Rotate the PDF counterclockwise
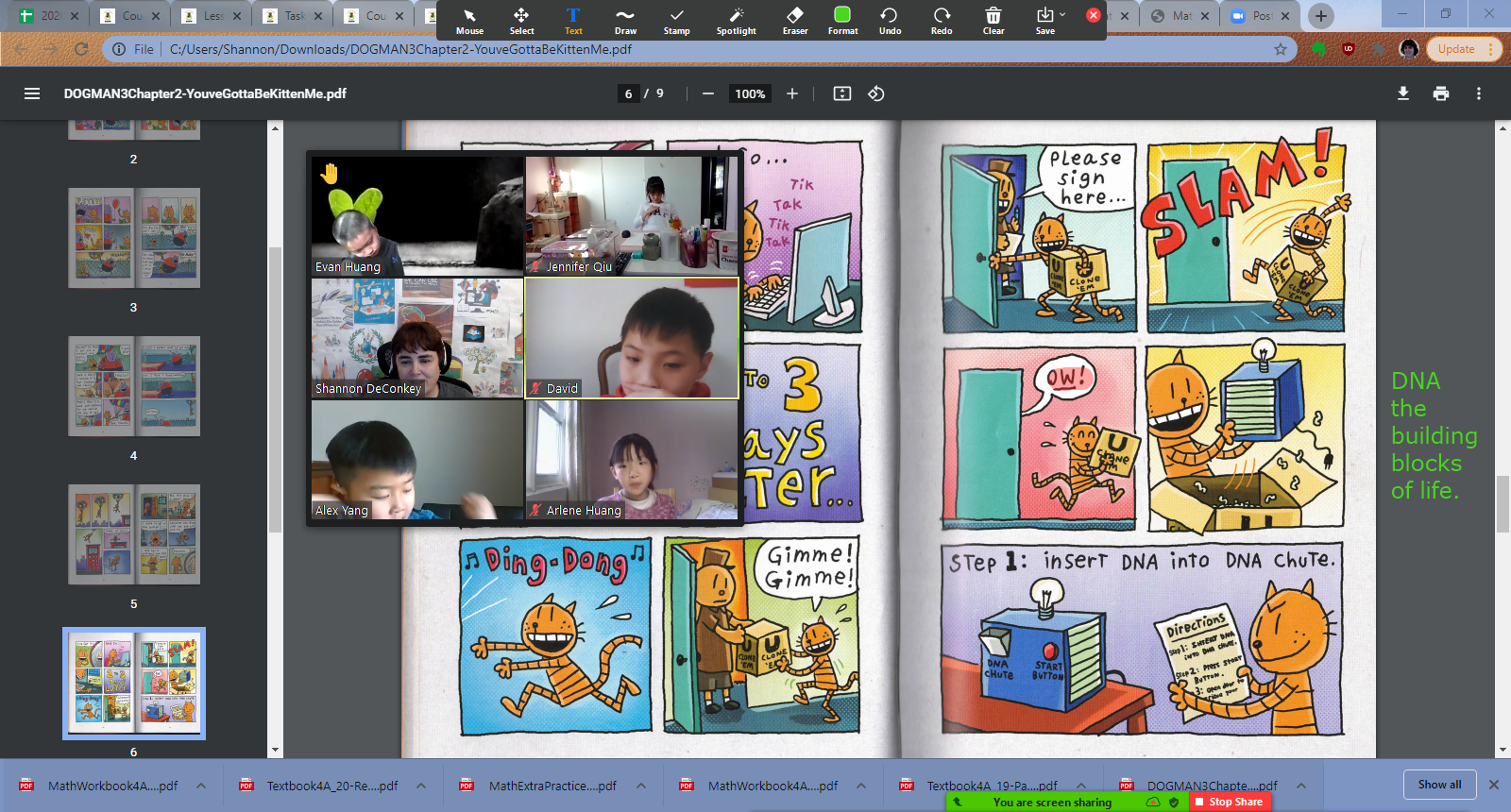 click(876, 93)
